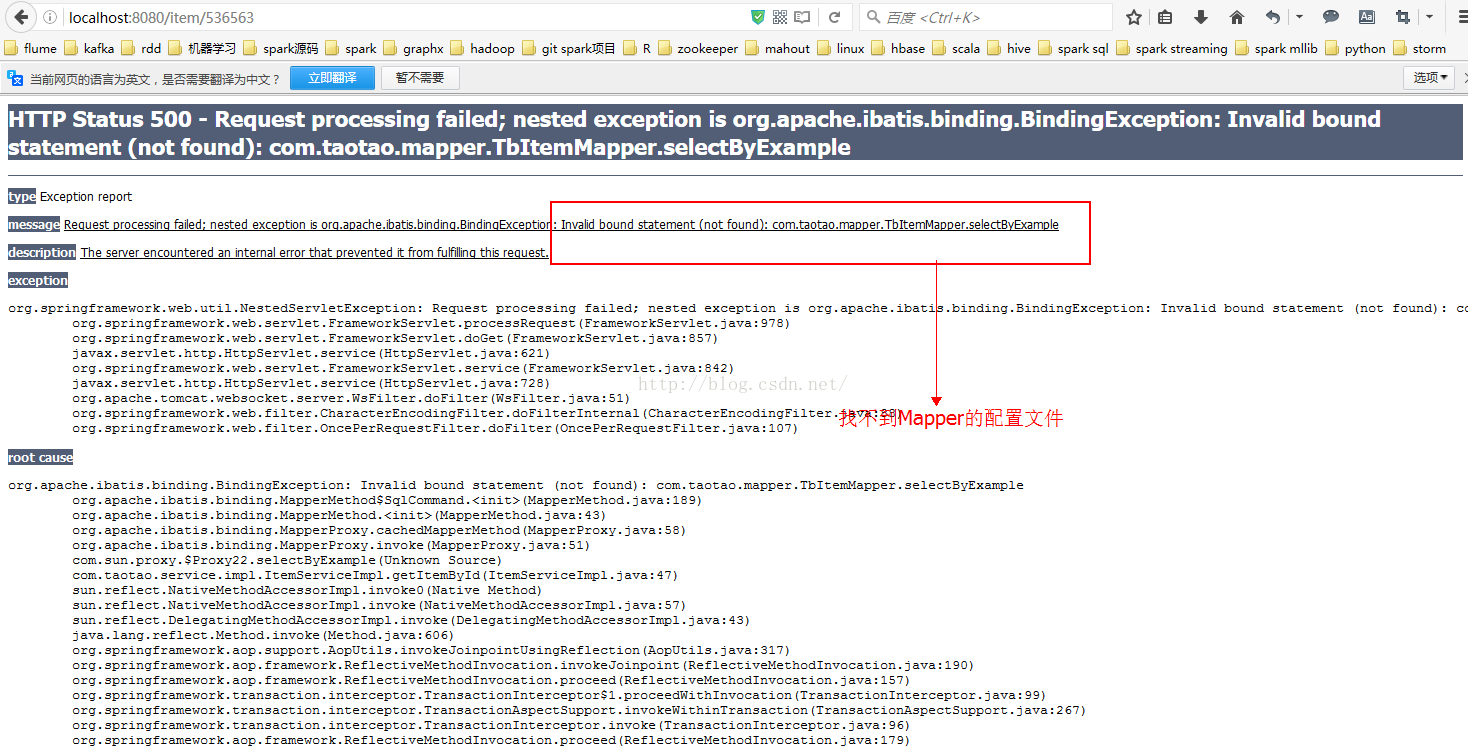Screen dimensions: 1468x746
Task: Click the HTTP Status 500 heading
Action: (x=735, y=133)
